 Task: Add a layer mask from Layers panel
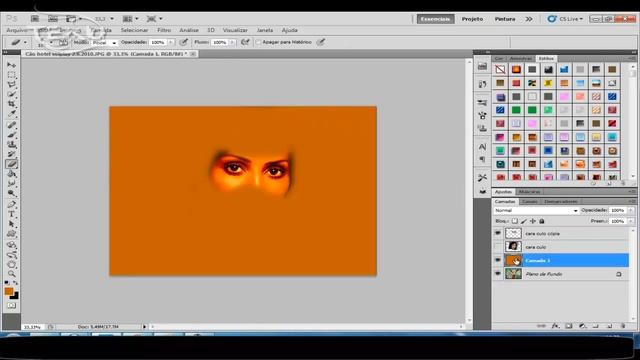point(569,326)
